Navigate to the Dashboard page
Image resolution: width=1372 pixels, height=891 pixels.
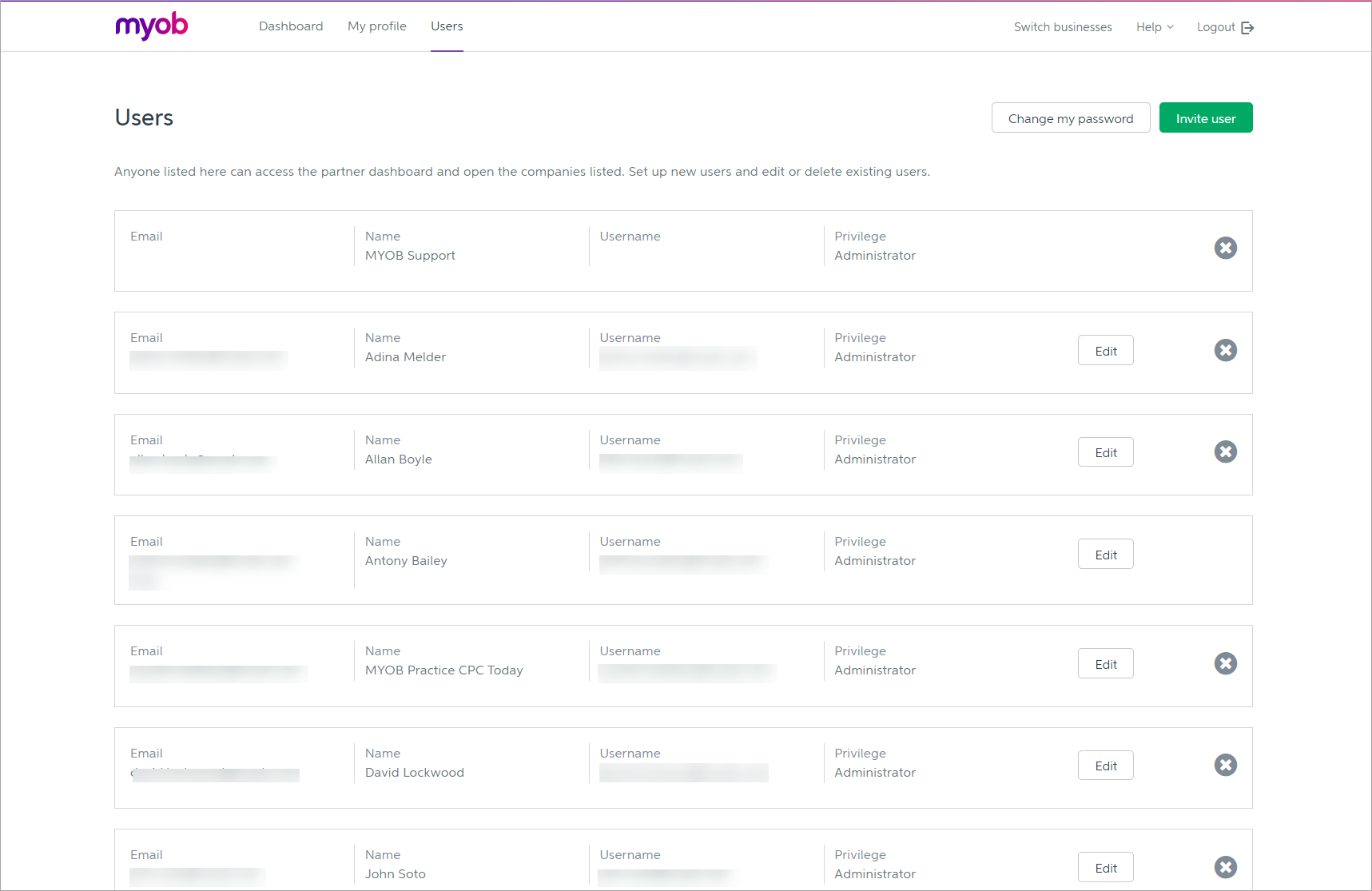(x=290, y=26)
